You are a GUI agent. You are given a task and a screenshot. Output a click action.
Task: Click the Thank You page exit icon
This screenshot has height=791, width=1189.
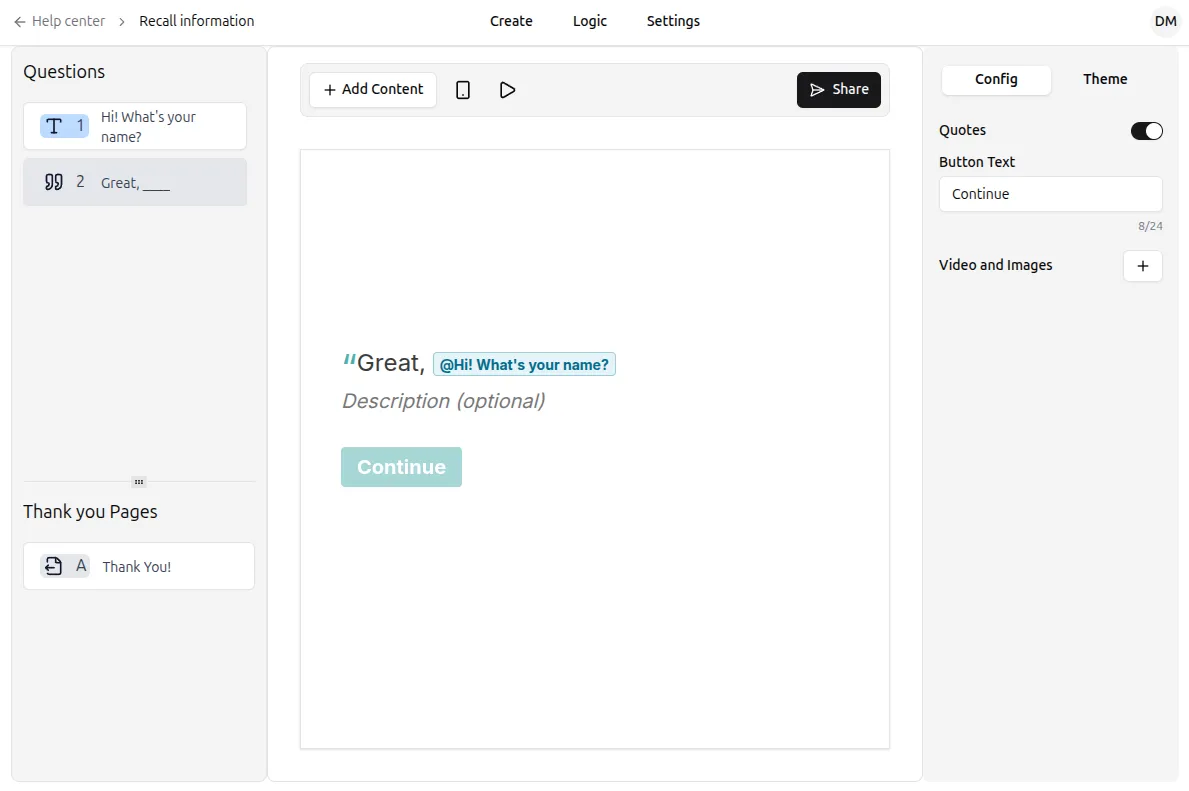54,566
